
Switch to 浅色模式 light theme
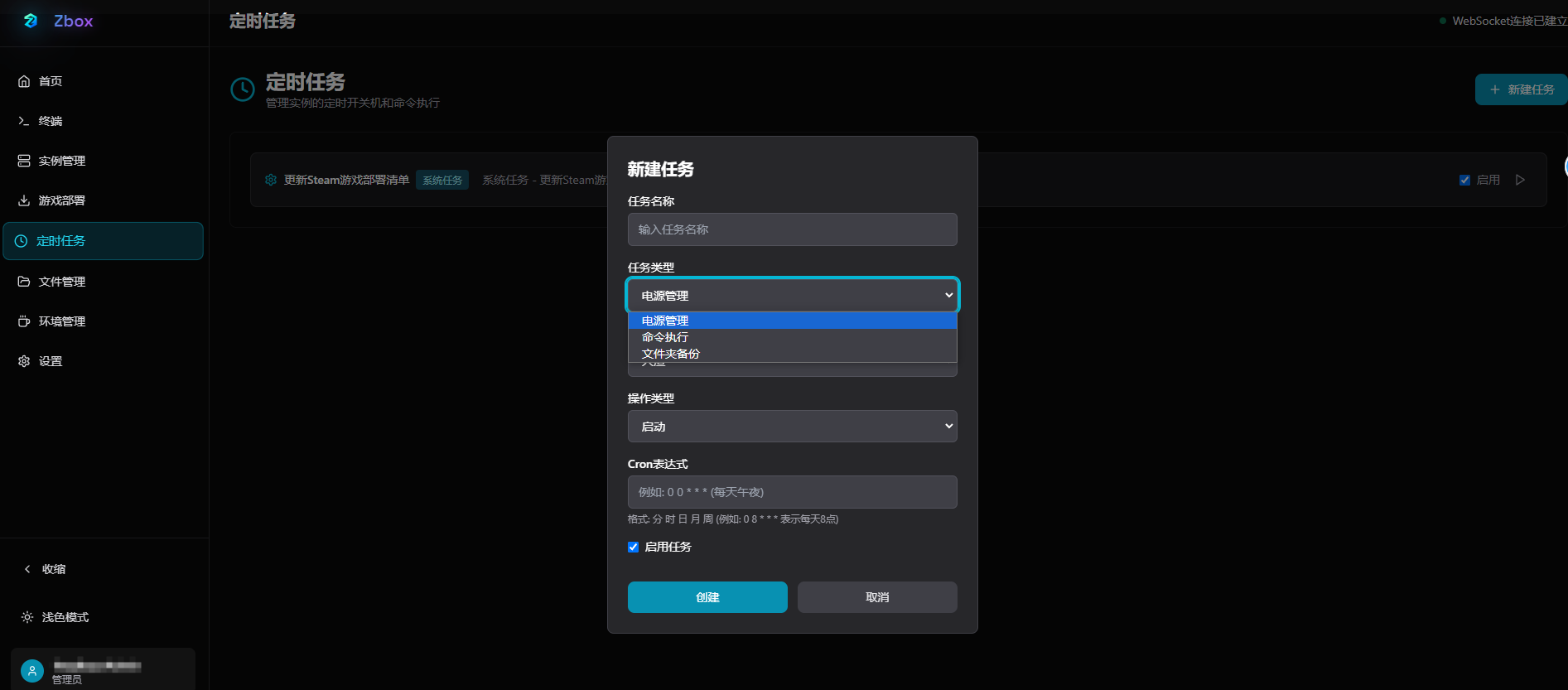(104, 617)
